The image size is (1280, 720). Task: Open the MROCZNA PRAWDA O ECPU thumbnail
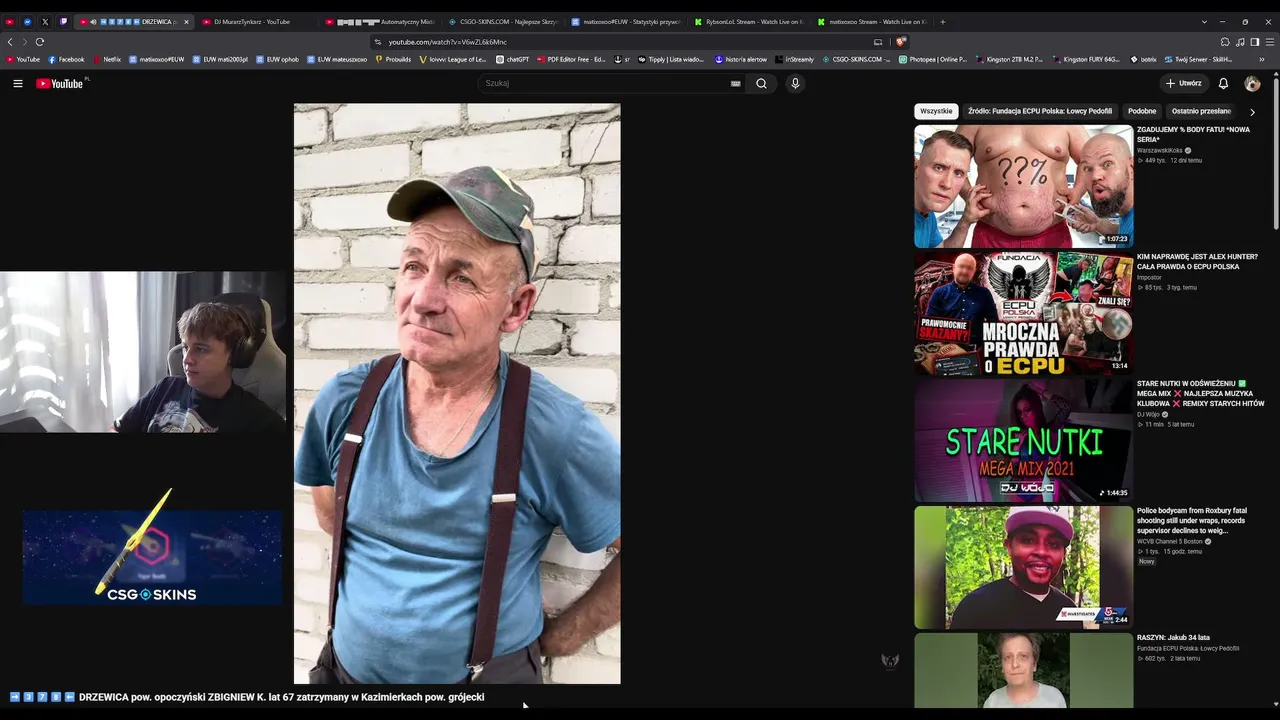pos(1024,313)
